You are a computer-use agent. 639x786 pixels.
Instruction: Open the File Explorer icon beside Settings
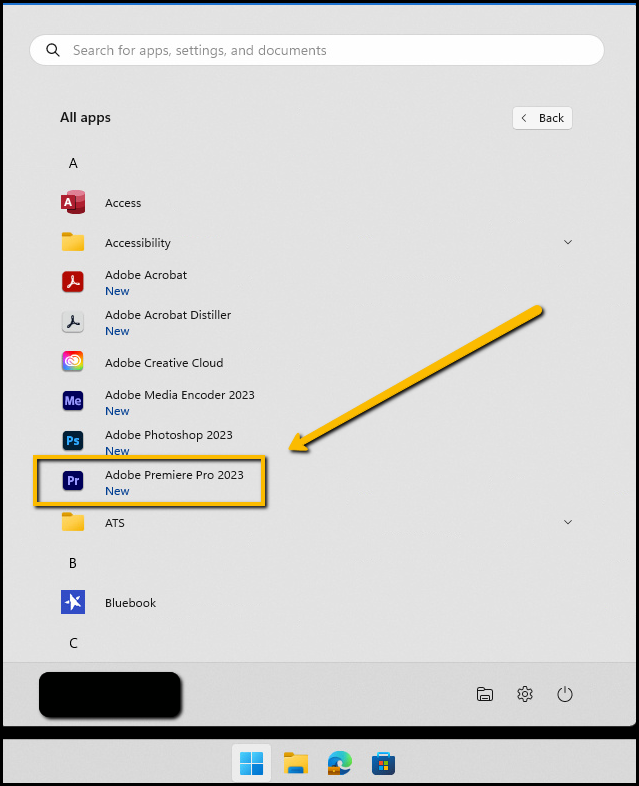(485, 694)
